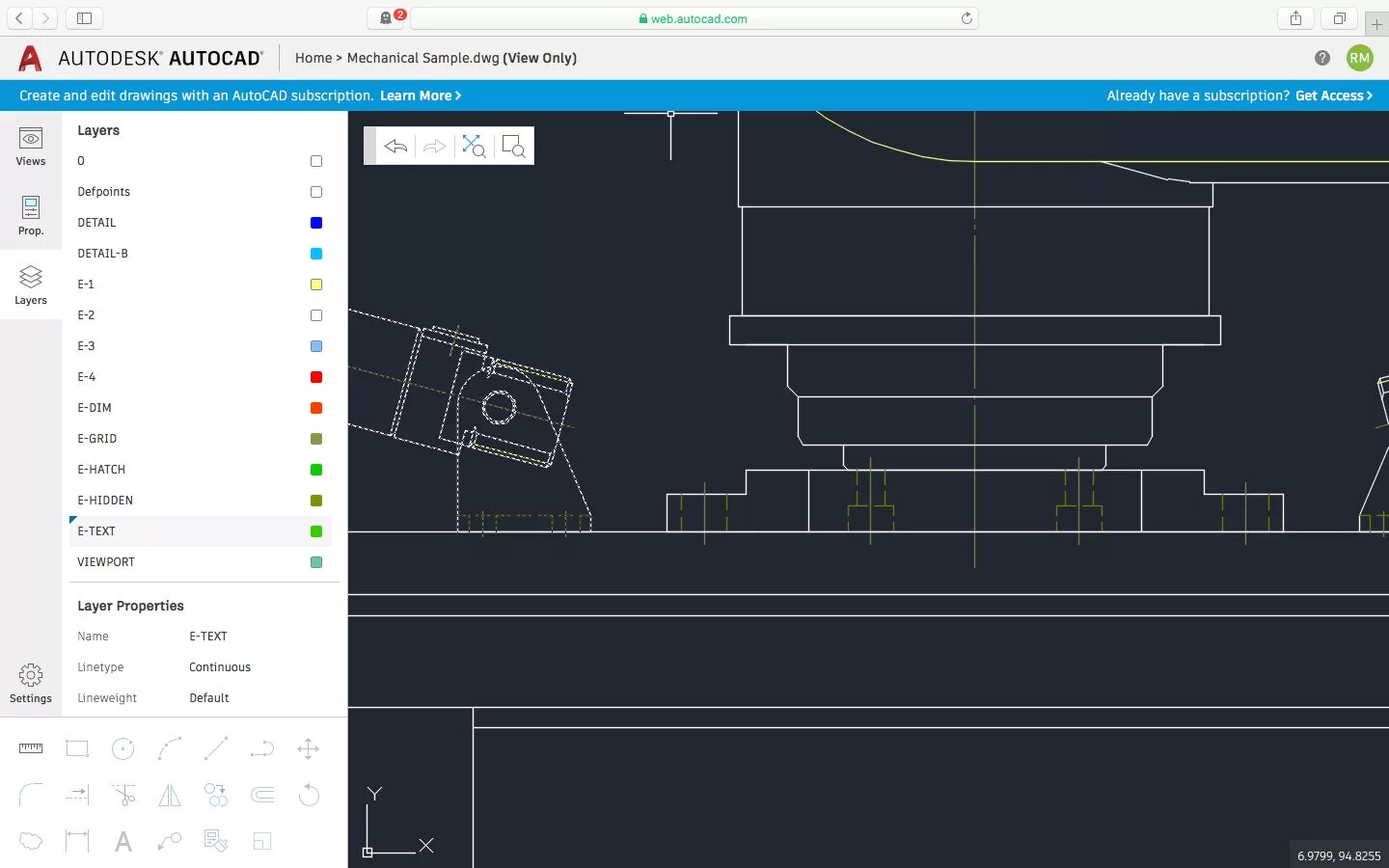The width and height of the screenshot is (1389, 868).
Task: Open Settings from the sidebar
Action: pyautogui.click(x=30, y=683)
